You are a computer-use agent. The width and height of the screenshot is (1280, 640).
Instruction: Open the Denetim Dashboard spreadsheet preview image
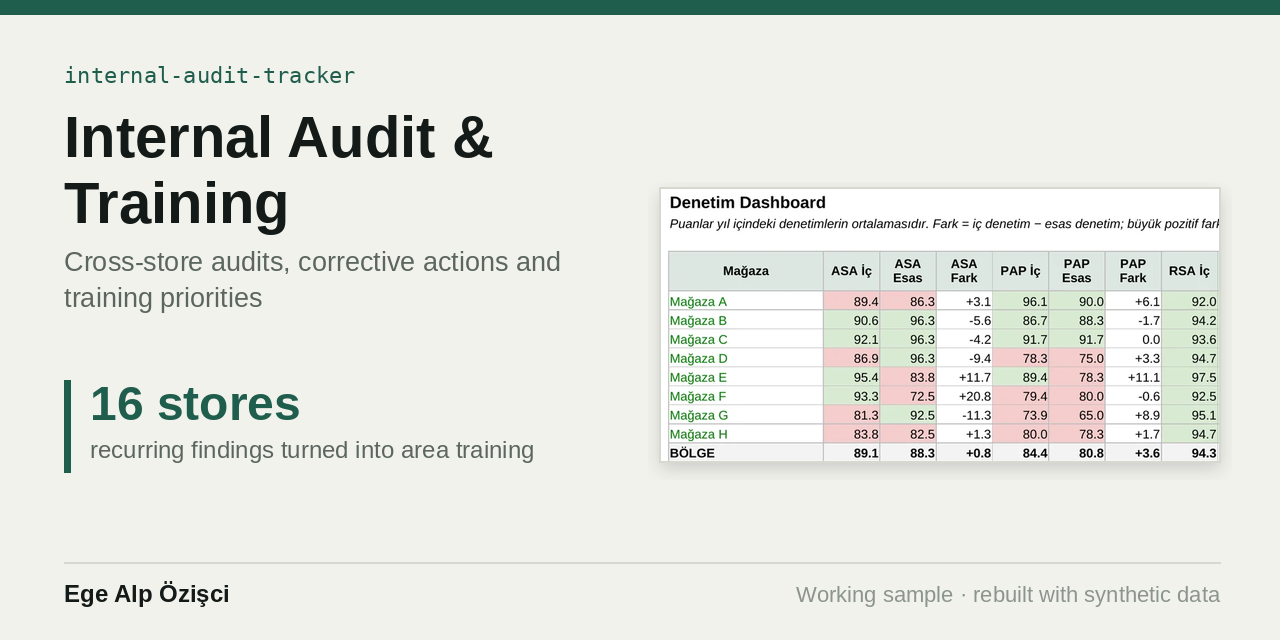pyautogui.click(x=940, y=325)
